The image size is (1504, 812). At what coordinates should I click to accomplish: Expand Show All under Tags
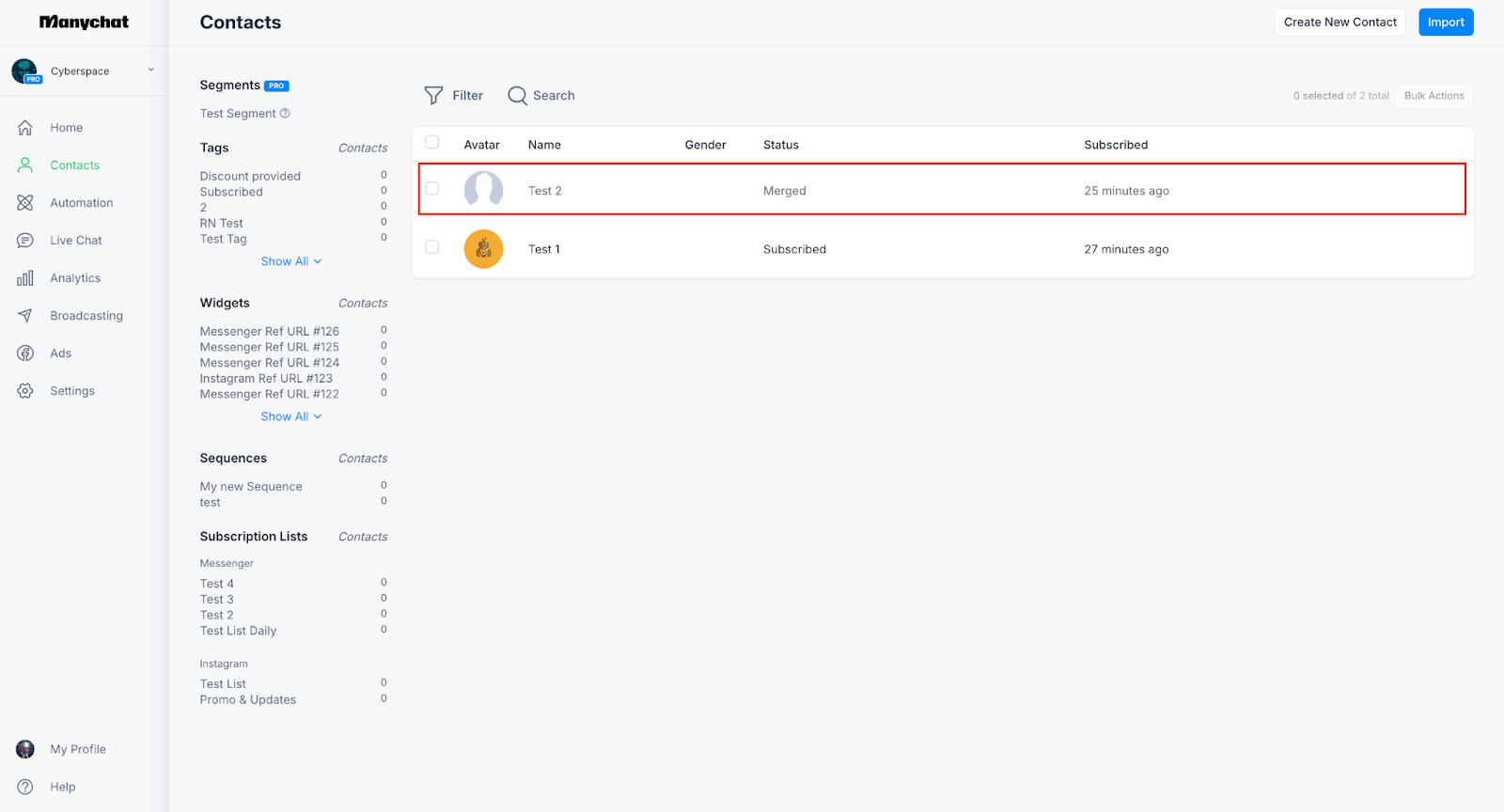[x=290, y=261]
